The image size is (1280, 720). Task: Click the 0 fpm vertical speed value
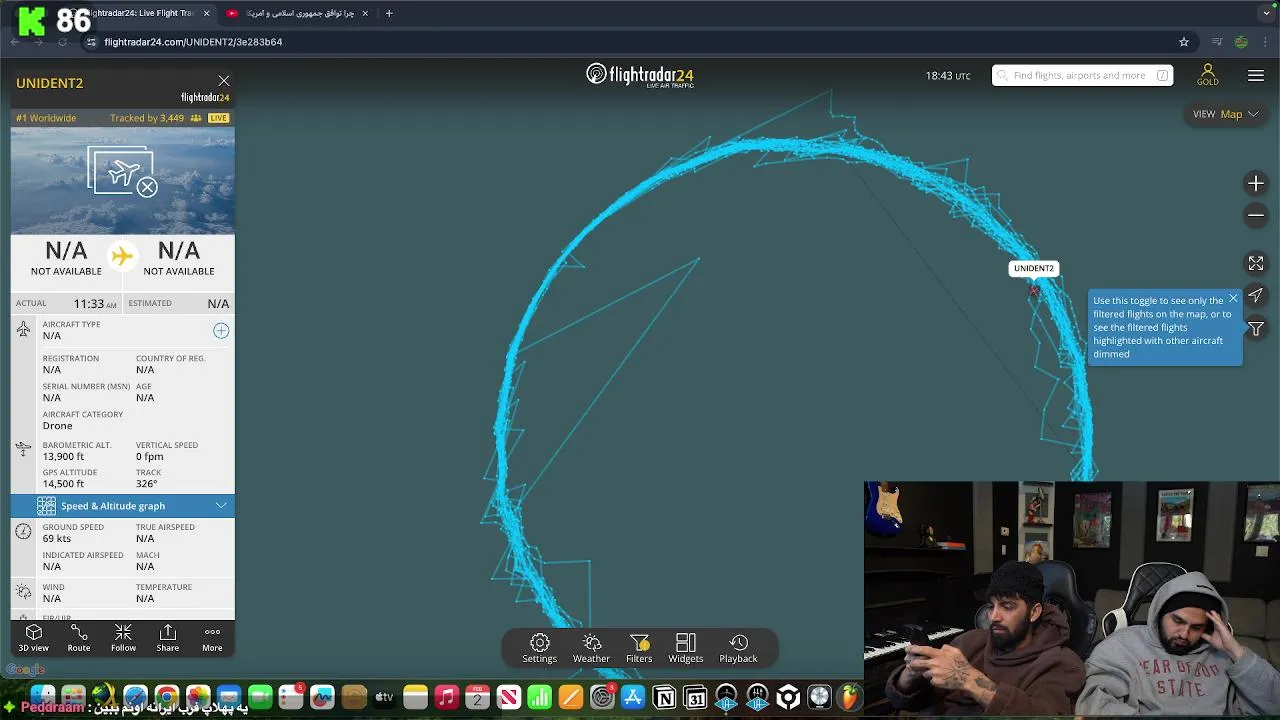(150, 457)
